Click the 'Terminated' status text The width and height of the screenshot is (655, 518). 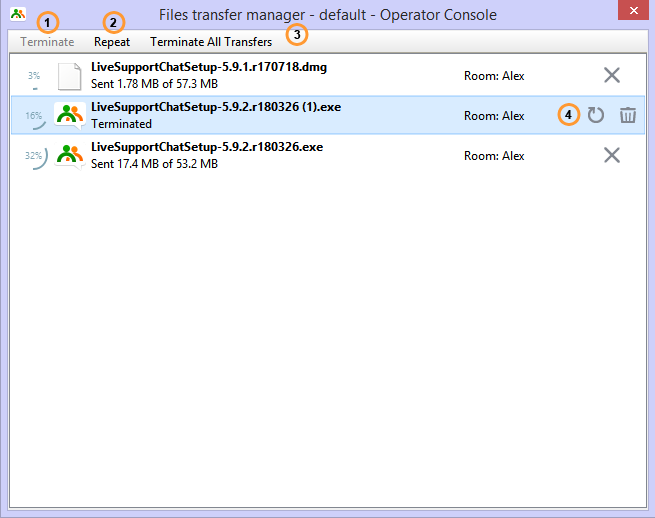[x=122, y=124]
